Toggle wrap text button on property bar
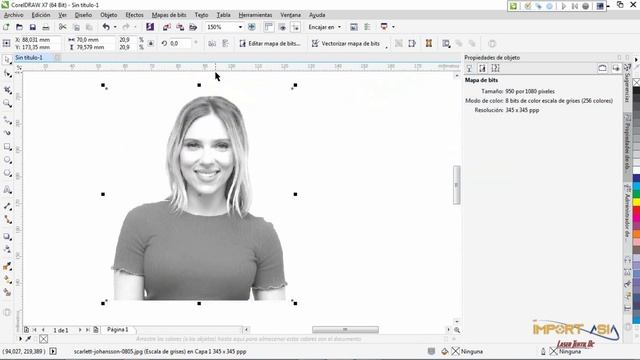 [x=446, y=43]
